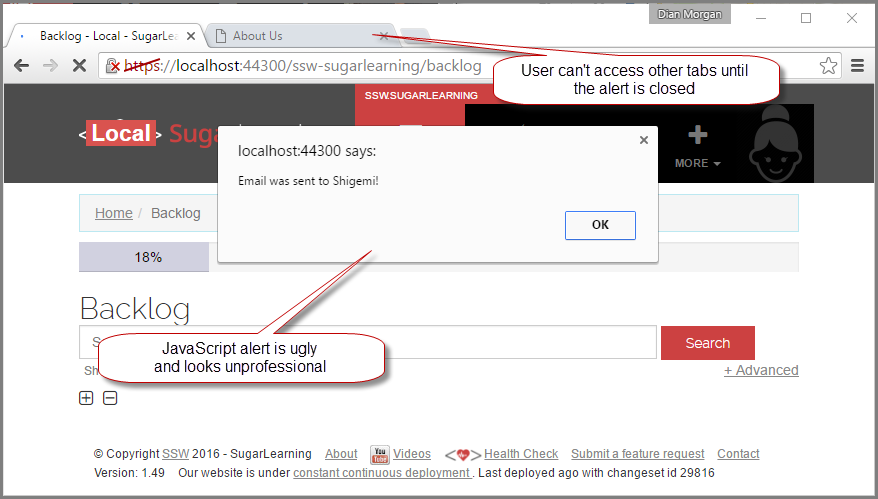Click the browser forward arrow
This screenshot has height=499, width=878.
50,66
